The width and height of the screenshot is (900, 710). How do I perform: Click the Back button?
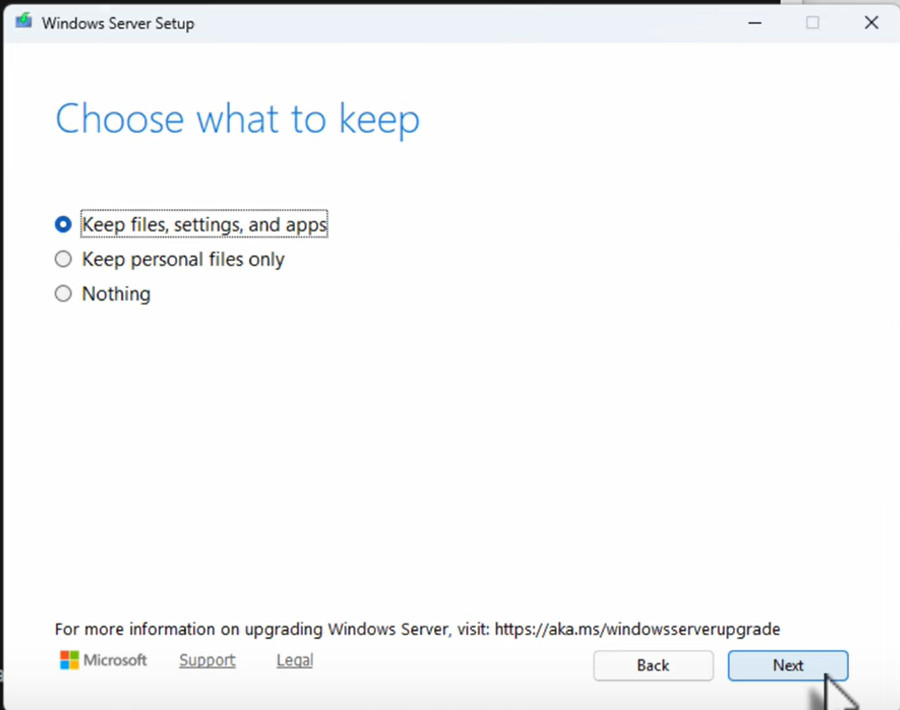[653, 665]
